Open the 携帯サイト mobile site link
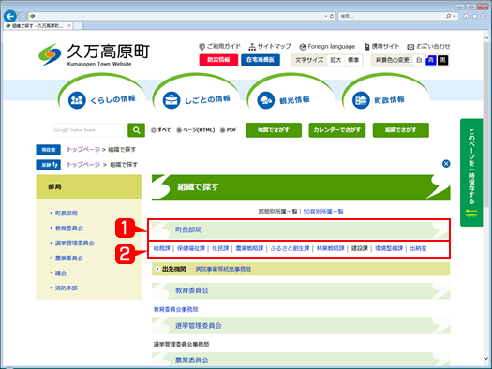 click(x=382, y=46)
